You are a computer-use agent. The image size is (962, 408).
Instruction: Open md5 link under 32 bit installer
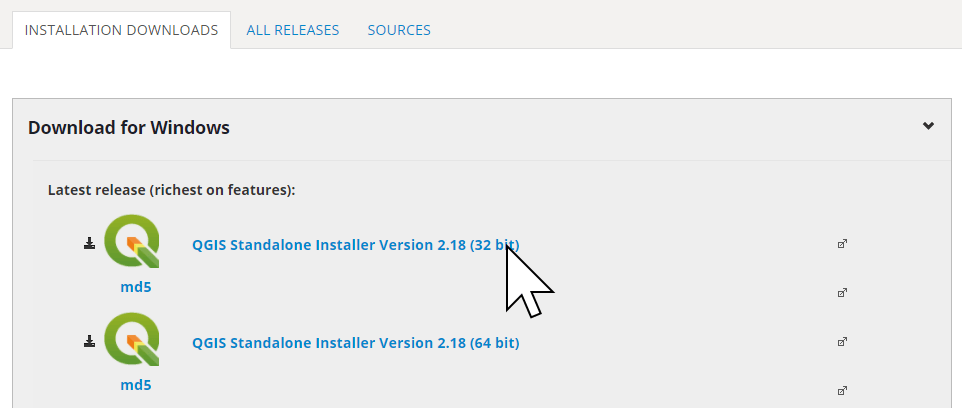click(136, 287)
